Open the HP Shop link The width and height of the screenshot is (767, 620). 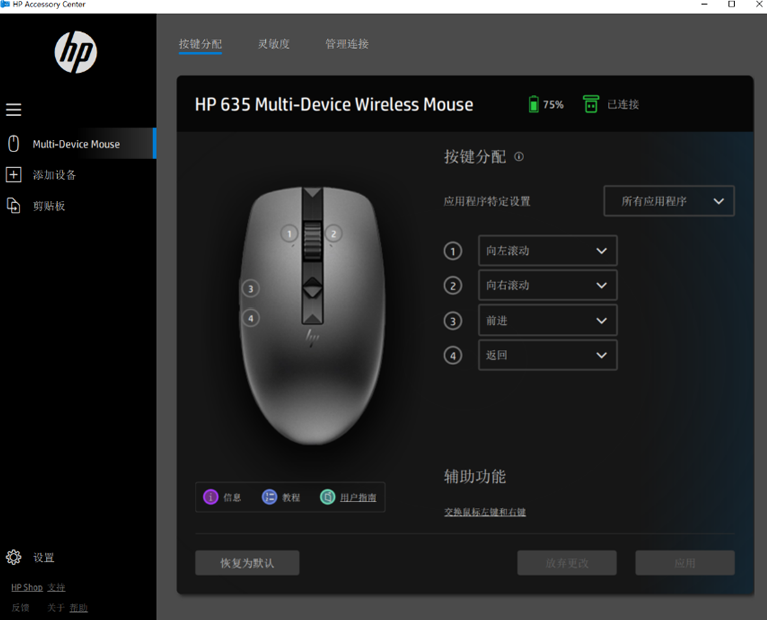pyautogui.click(x=27, y=587)
